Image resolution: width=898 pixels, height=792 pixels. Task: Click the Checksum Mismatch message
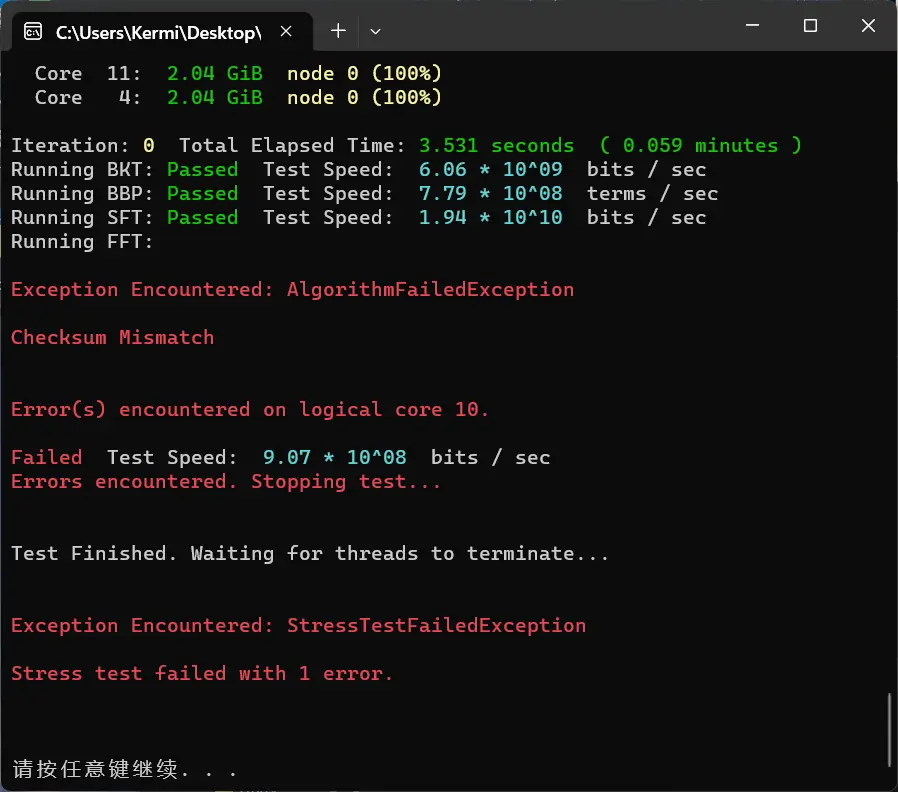(112, 337)
